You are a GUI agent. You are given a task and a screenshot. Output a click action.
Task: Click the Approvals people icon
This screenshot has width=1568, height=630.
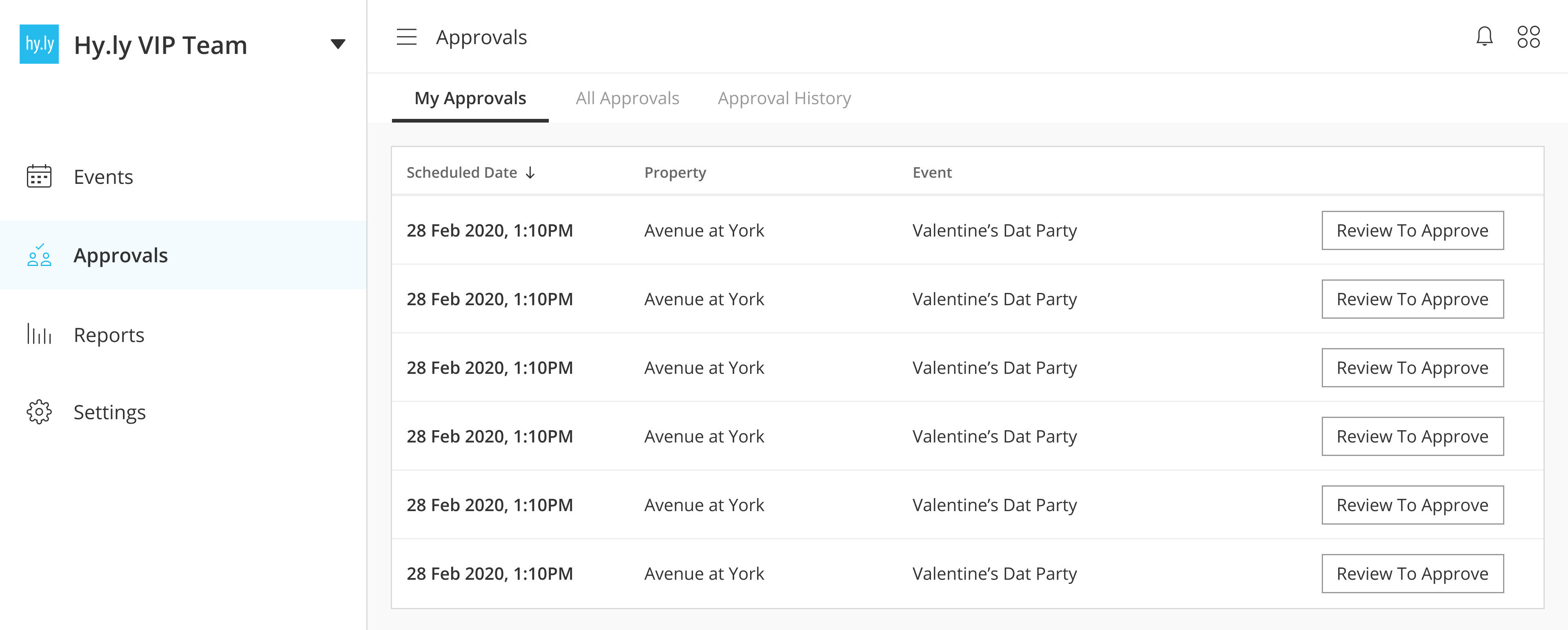tap(39, 255)
